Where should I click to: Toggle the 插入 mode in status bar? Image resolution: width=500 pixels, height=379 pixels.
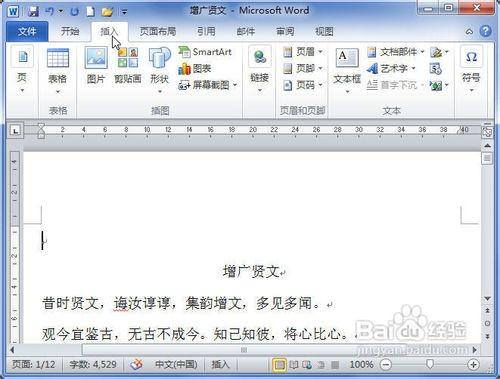tap(220, 365)
